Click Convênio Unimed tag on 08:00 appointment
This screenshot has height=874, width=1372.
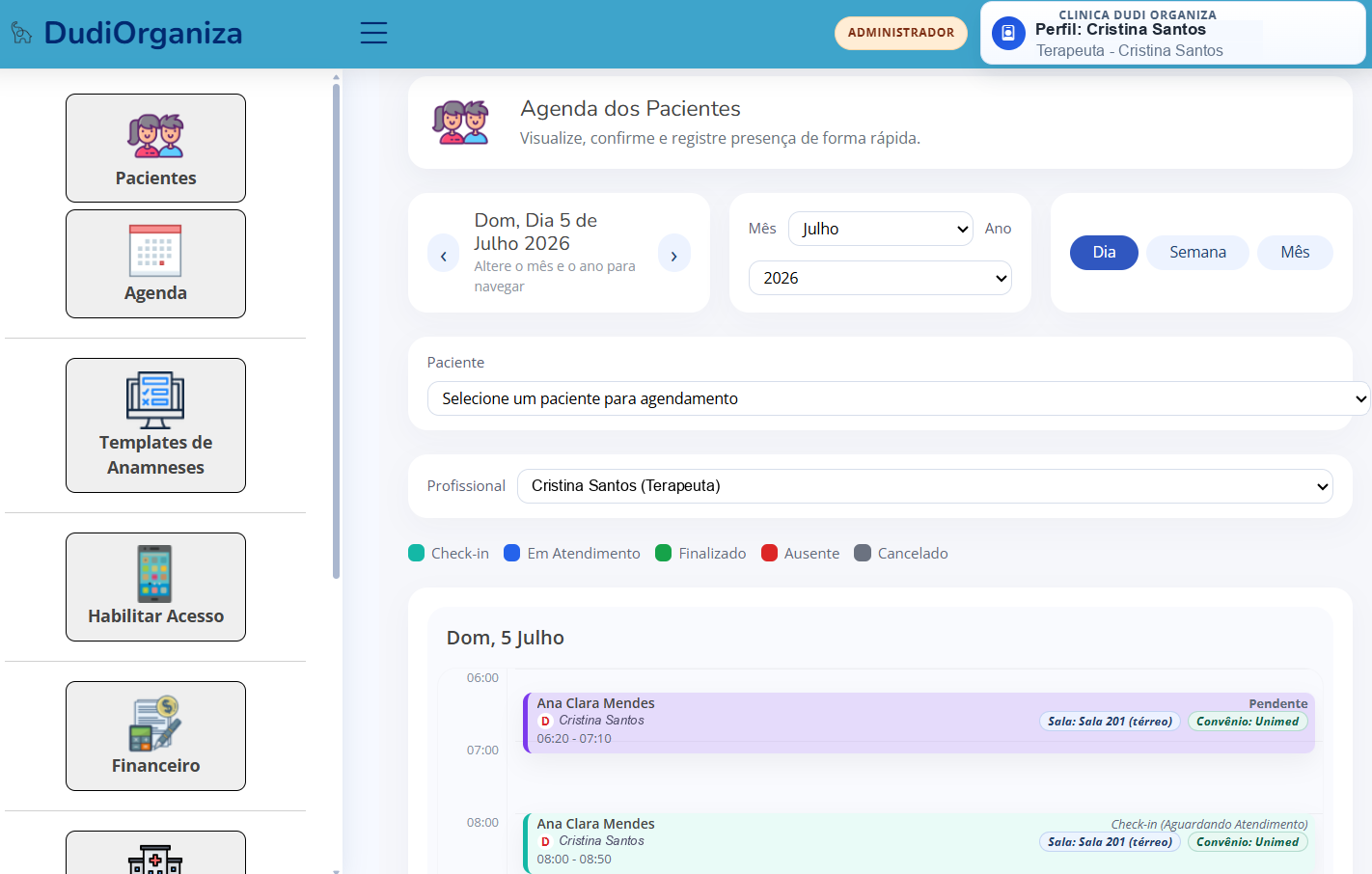tap(1248, 842)
